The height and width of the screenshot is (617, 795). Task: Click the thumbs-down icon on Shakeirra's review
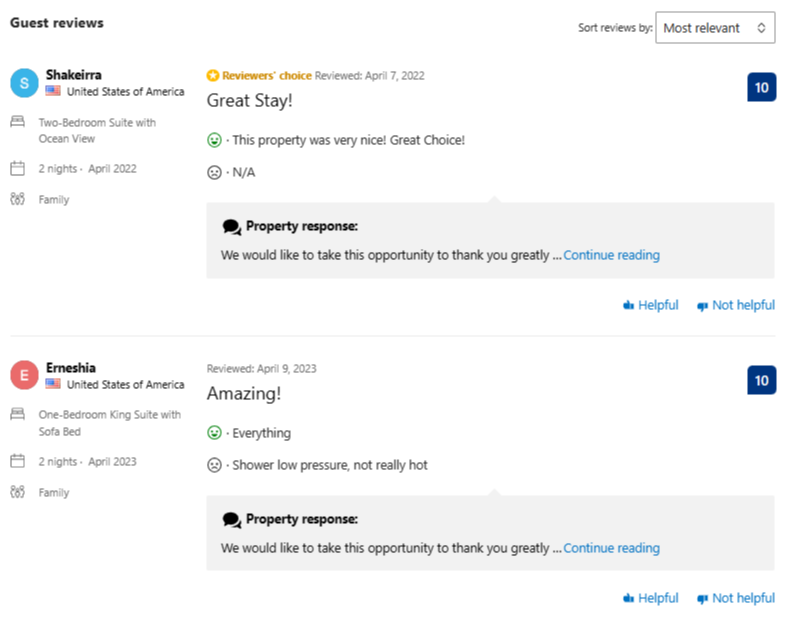(x=702, y=306)
